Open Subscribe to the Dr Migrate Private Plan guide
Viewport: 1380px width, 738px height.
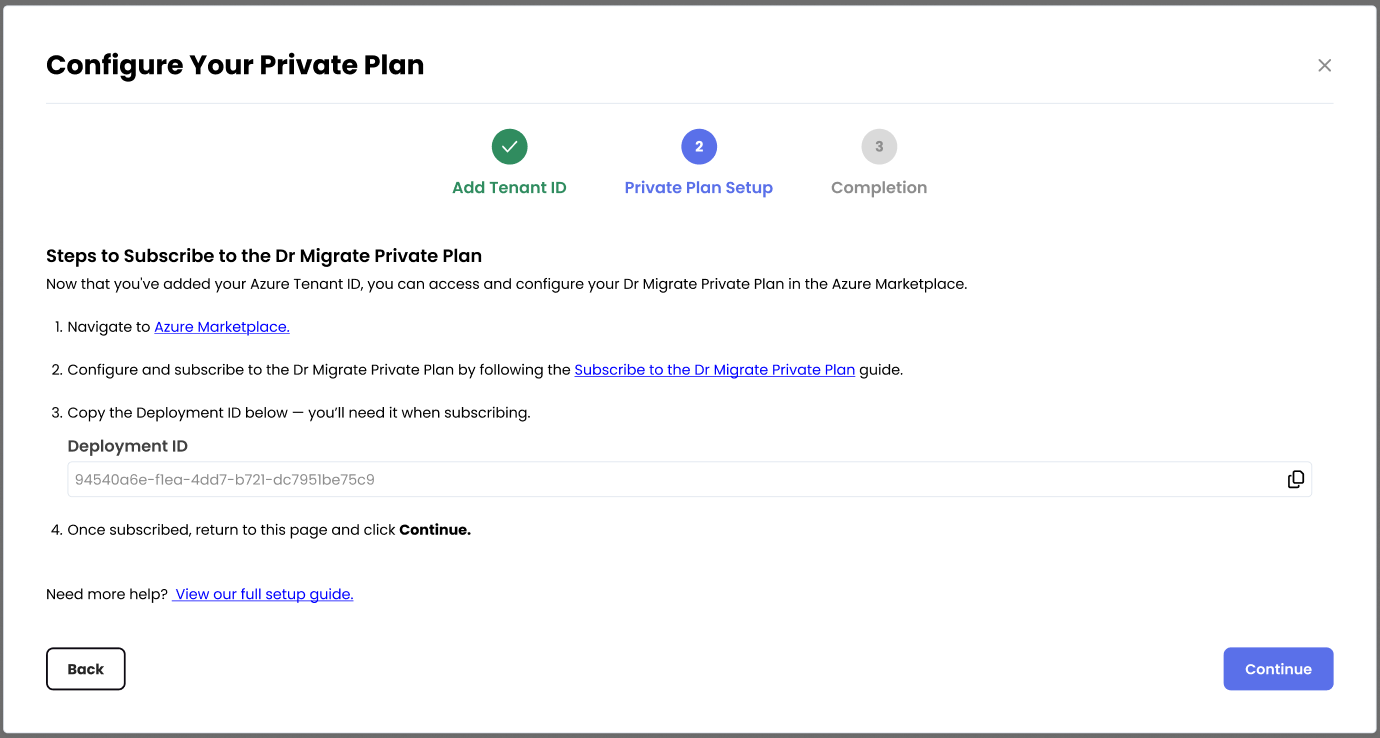[715, 370]
